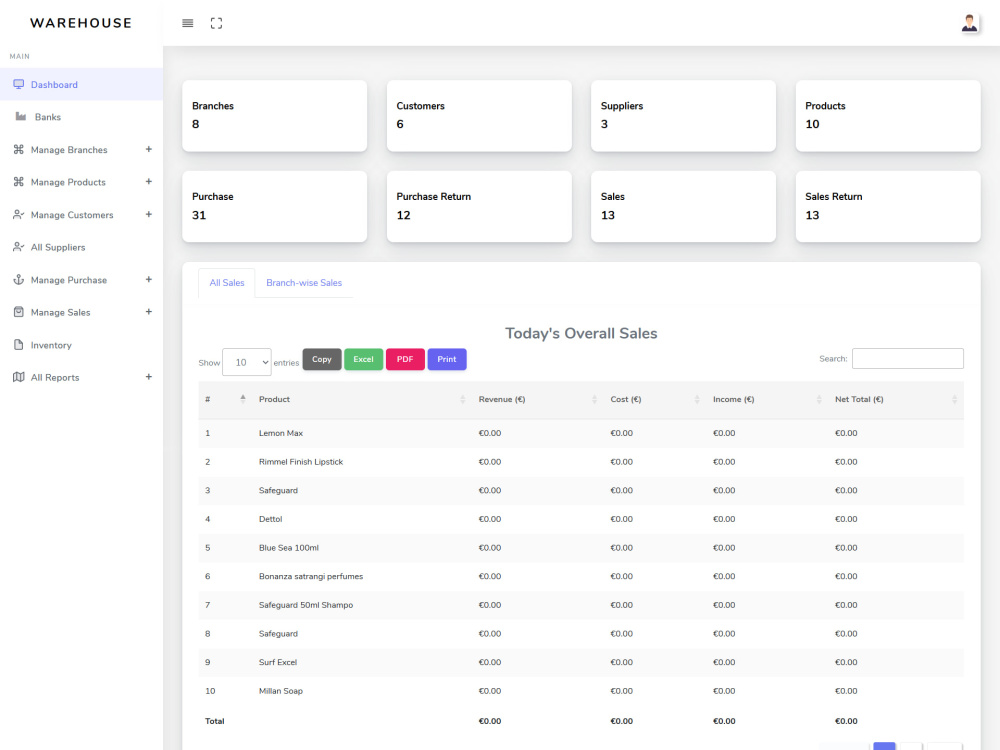Export table with the PDF button
The image size is (1000, 750).
coord(405,359)
